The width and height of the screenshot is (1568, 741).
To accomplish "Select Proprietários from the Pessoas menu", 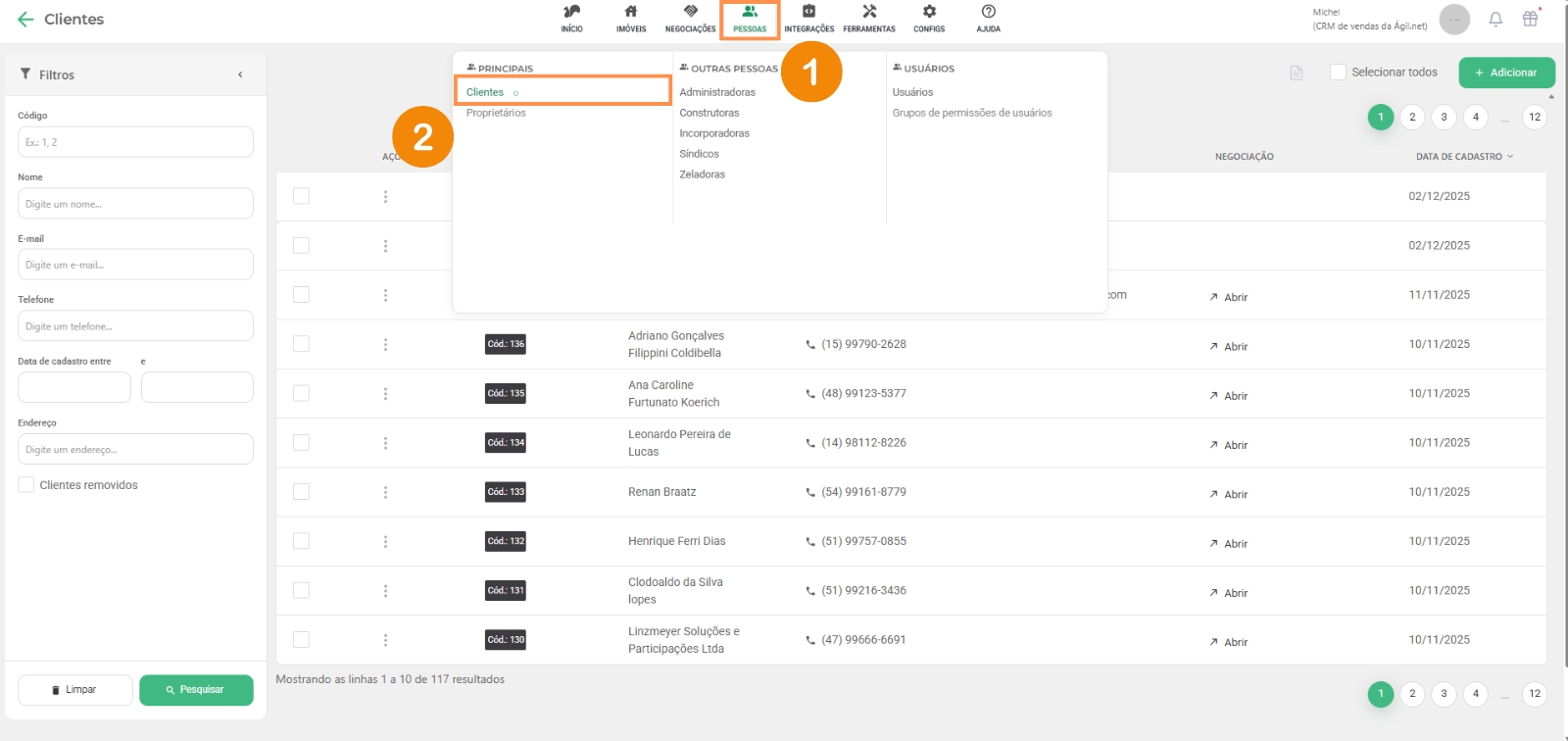I will (x=496, y=113).
